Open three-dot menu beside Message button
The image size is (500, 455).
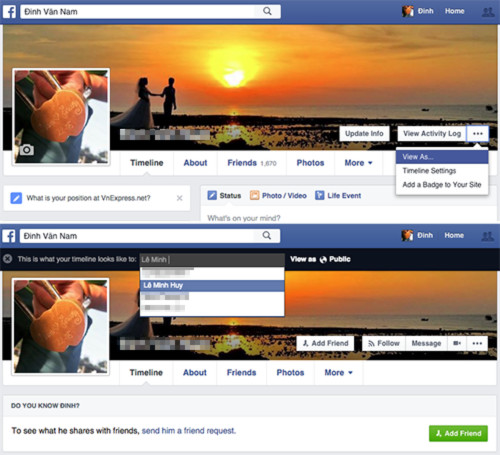click(477, 343)
